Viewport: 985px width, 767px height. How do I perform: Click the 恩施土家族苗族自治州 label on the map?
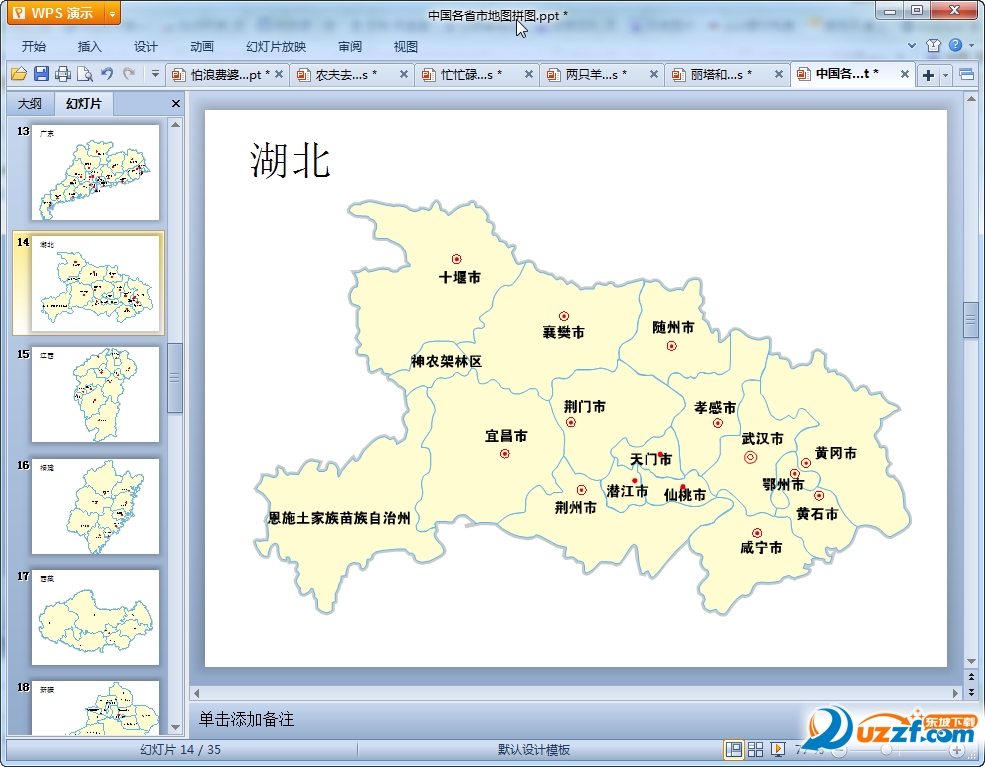(x=339, y=518)
